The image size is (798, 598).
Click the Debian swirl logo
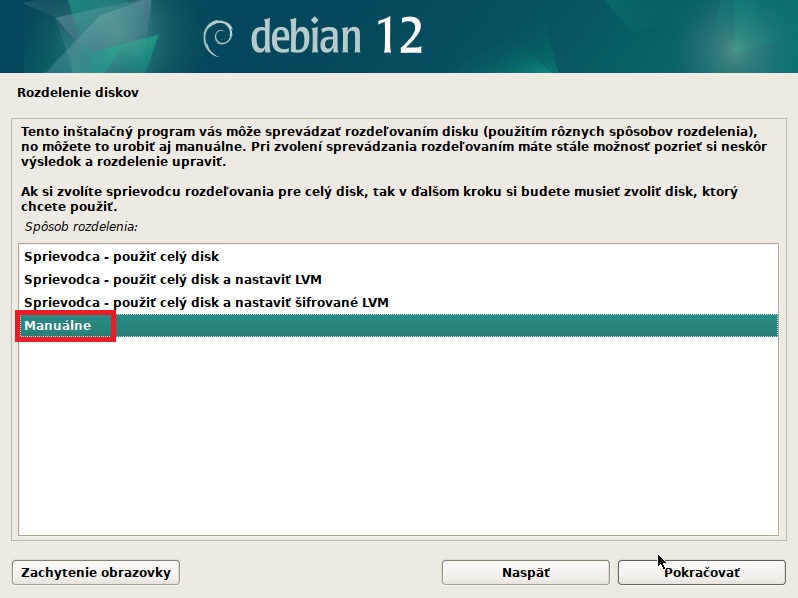tap(220, 37)
